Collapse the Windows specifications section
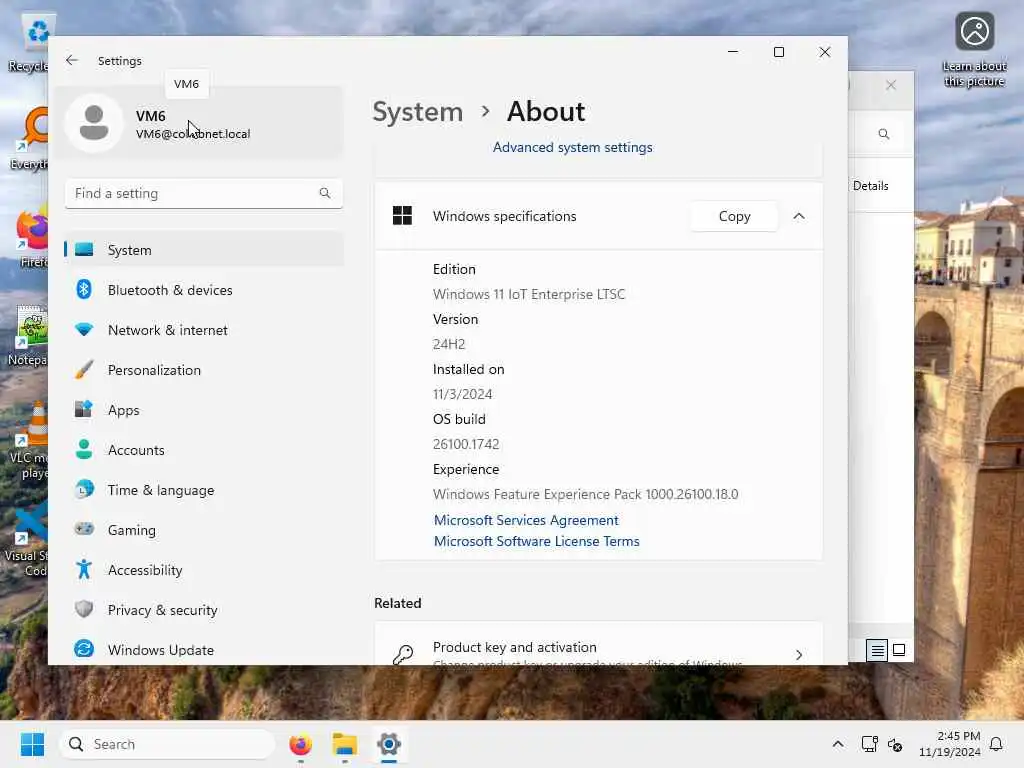 [799, 216]
